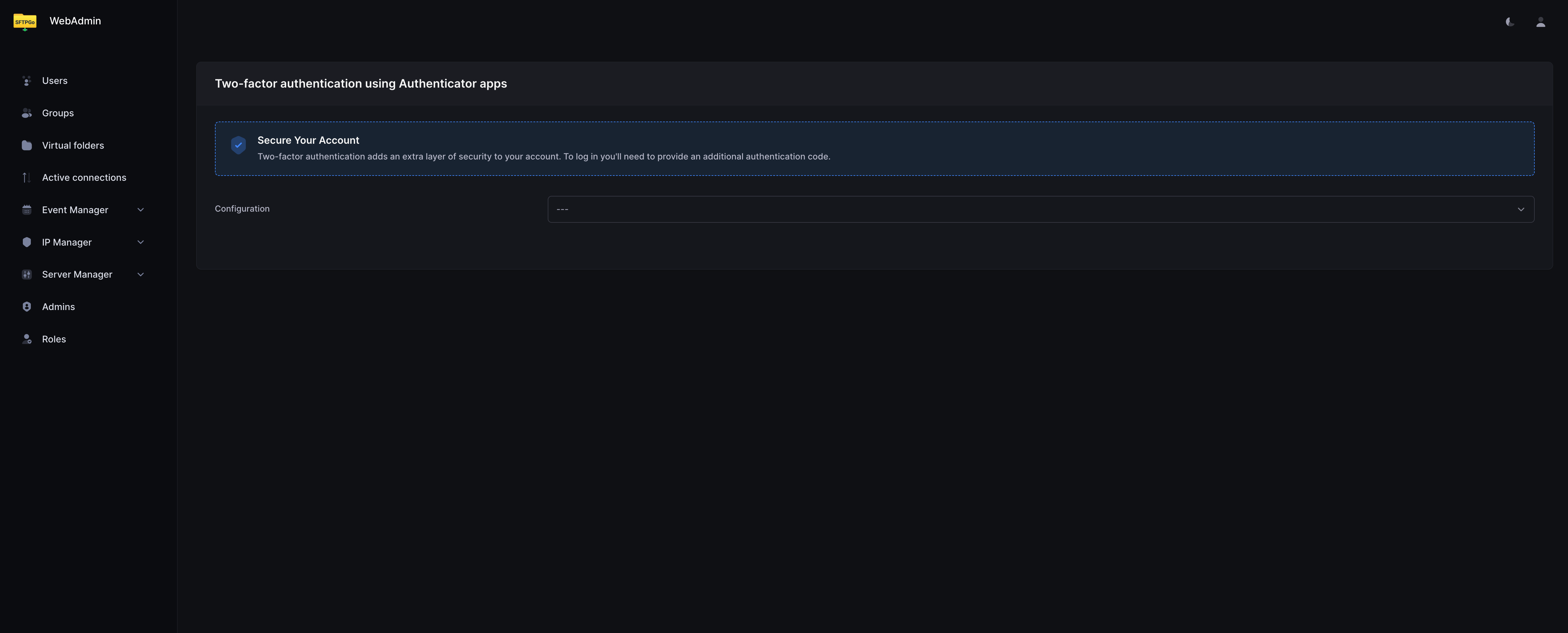Open the Configuration dropdown
Image resolution: width=1568 pixels, height=633 pixels.
pos(1040,209)
